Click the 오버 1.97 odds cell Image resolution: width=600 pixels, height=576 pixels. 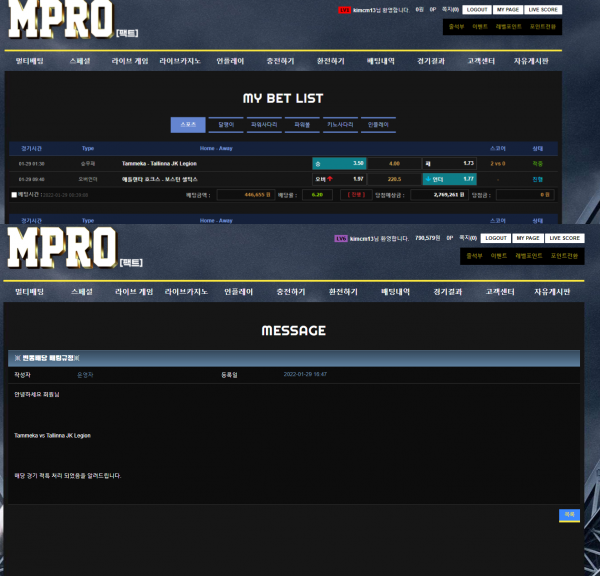point(339,179)
